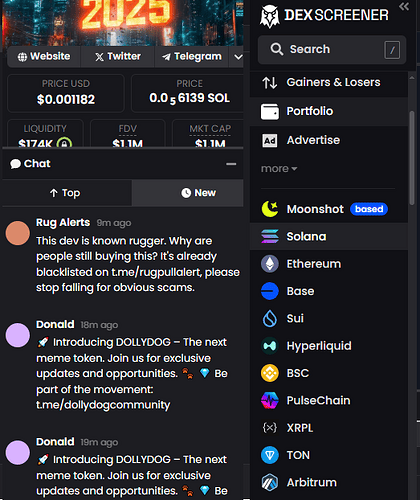
Task: Click the PRICE USD $0.001182 box
Action: point(66,93)
